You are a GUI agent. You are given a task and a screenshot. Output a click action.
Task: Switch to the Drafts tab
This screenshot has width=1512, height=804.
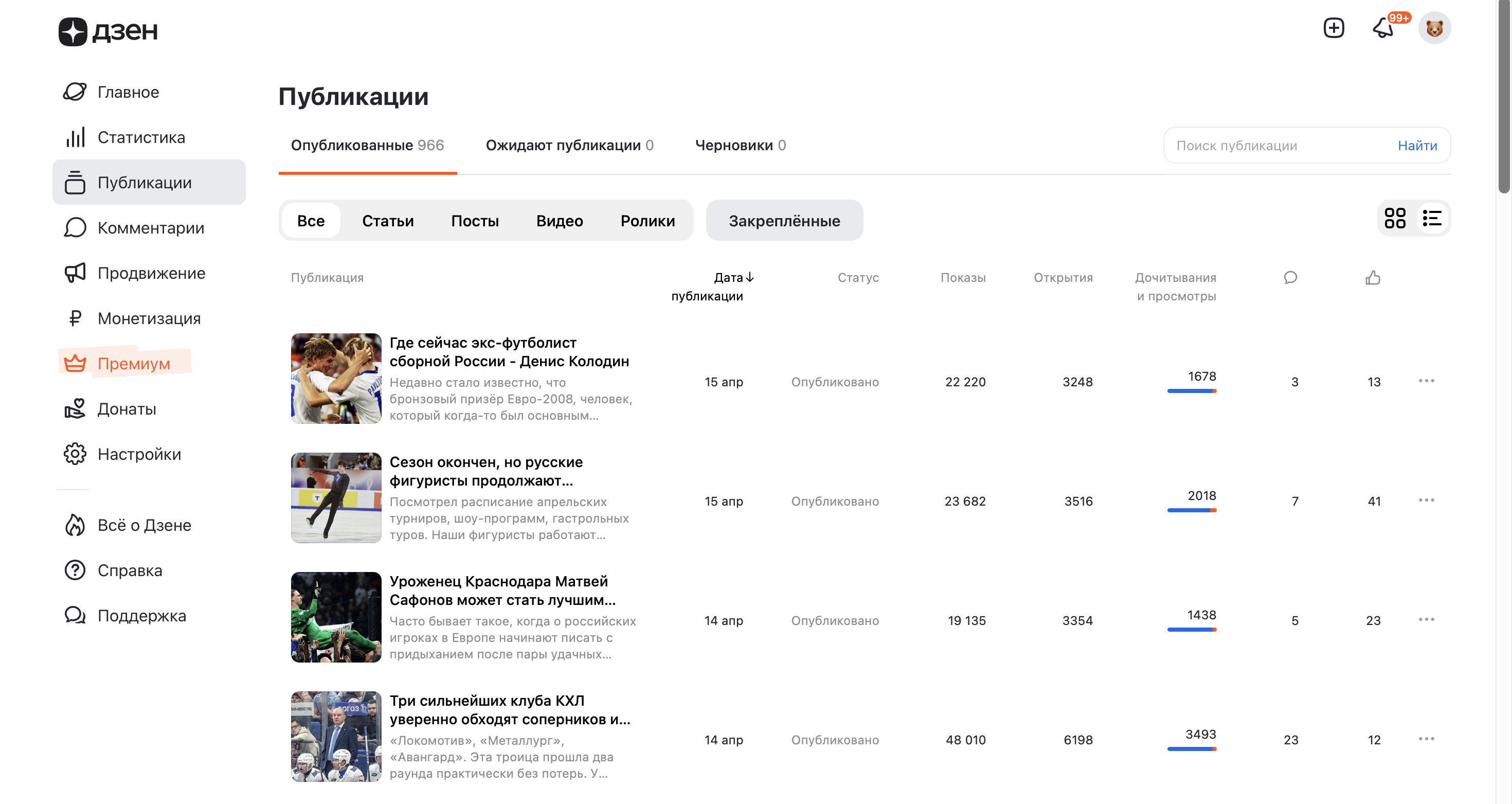(740, 145)
